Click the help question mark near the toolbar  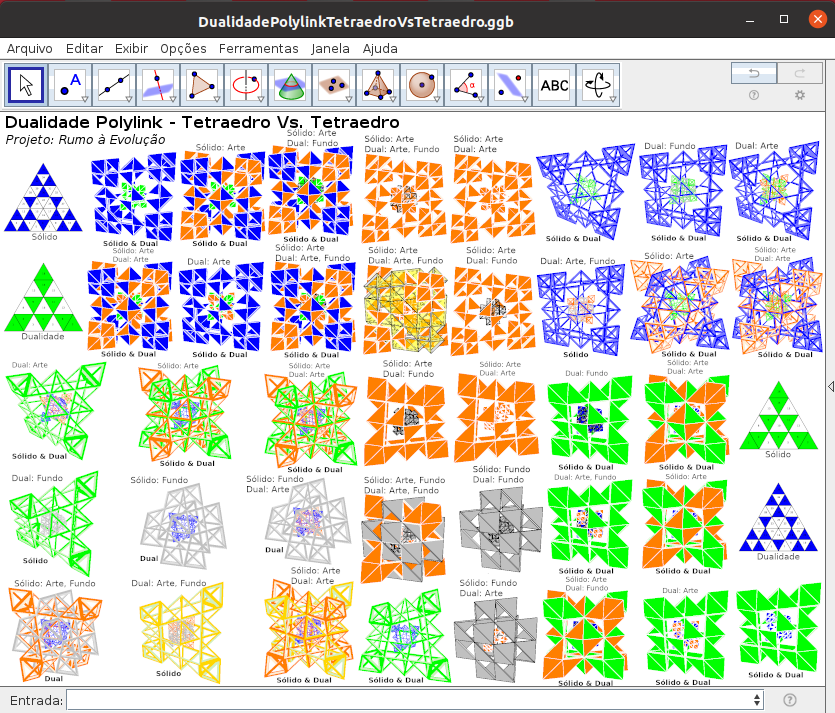[x=754, y=96]
